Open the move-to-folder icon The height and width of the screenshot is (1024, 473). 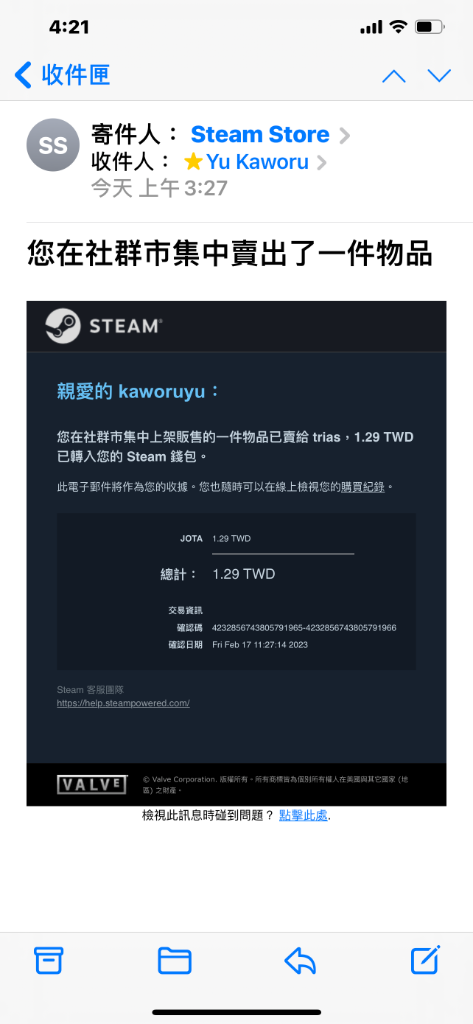pyautogui.click(x=174, y=960)
